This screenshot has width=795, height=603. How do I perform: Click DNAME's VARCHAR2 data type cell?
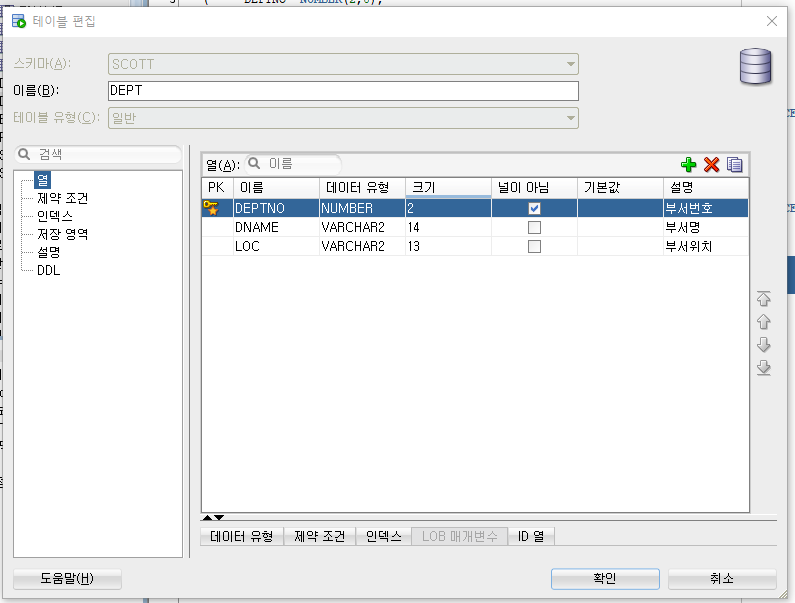pos(362,227)
